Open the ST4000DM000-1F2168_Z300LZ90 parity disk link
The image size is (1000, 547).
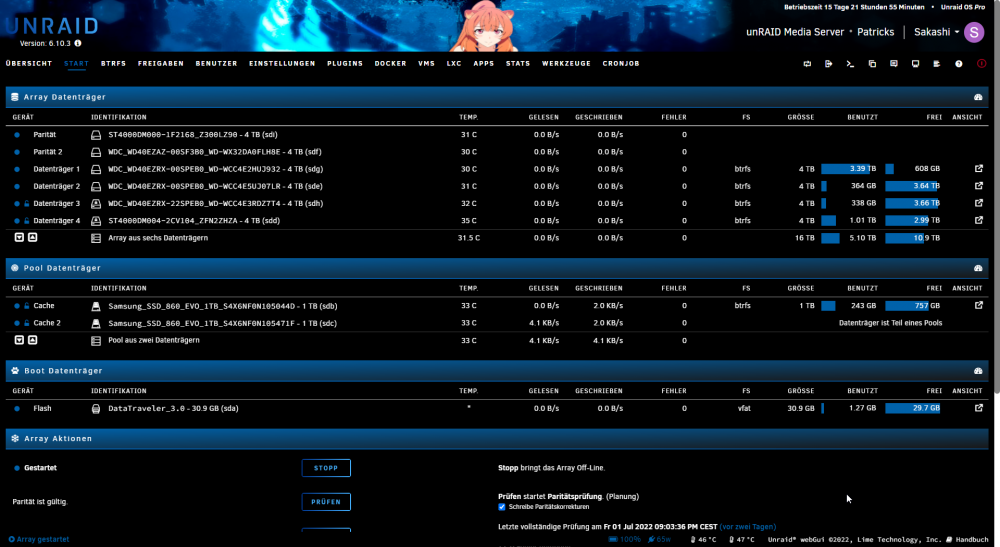click(x=193, y=135)
